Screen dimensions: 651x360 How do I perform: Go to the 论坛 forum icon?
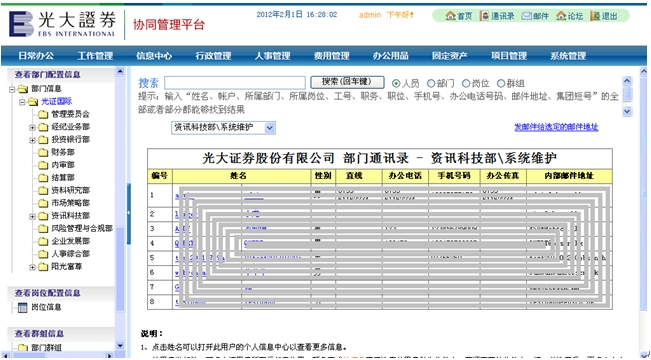tap(561, 16)
